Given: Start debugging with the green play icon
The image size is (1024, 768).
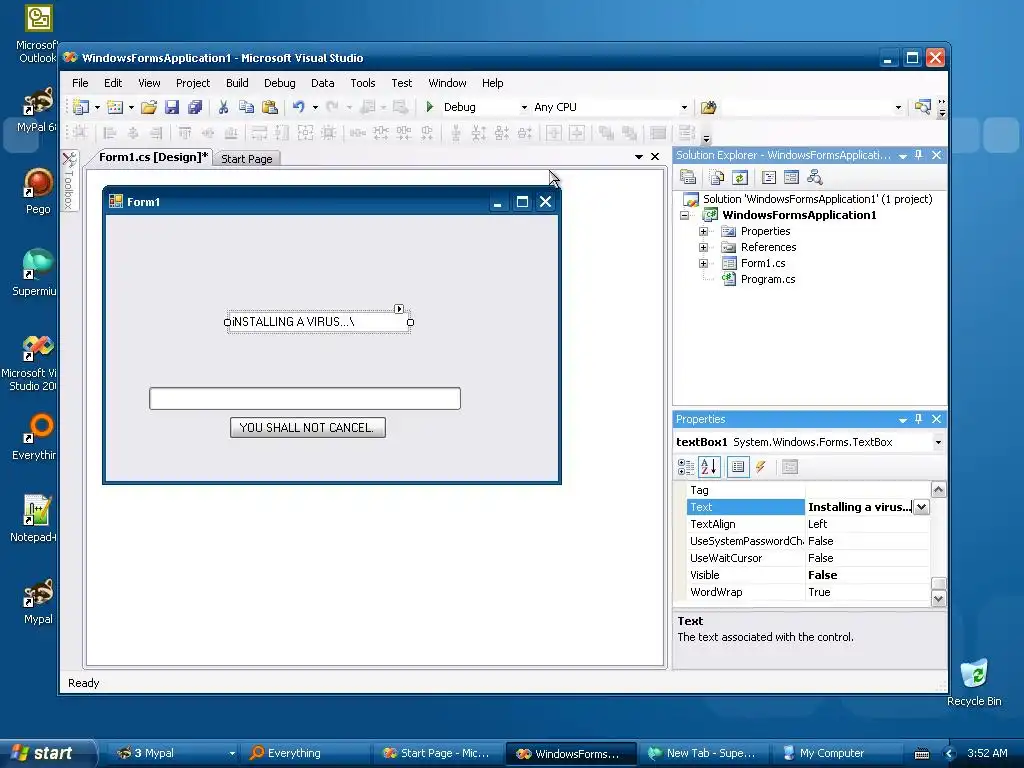Looking at the screenshot, I should (430, 106).
